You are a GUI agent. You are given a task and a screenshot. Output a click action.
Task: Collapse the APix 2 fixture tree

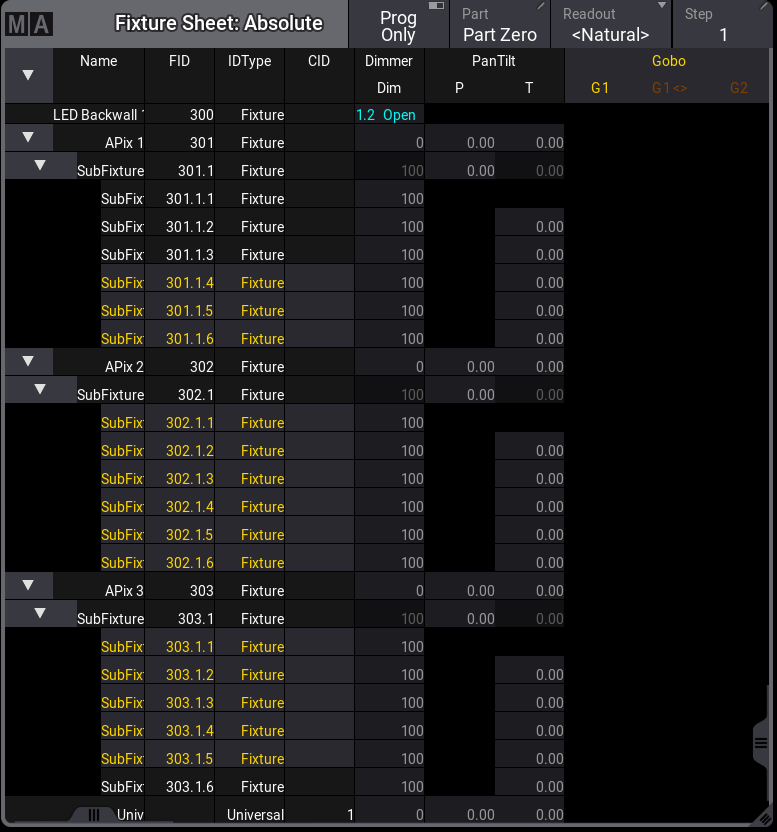[x=28, y=361]
